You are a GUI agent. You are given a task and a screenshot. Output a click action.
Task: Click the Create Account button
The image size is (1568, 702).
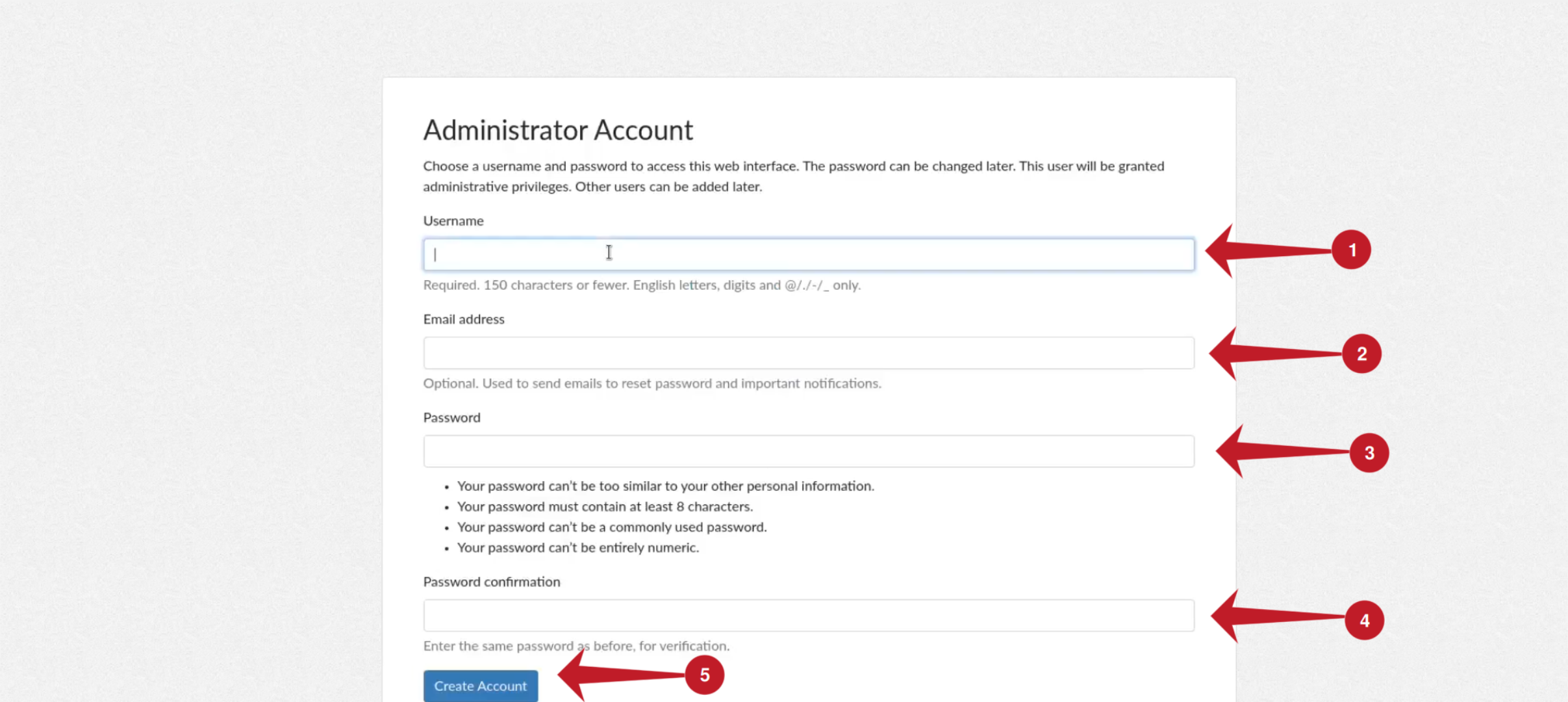480,685
